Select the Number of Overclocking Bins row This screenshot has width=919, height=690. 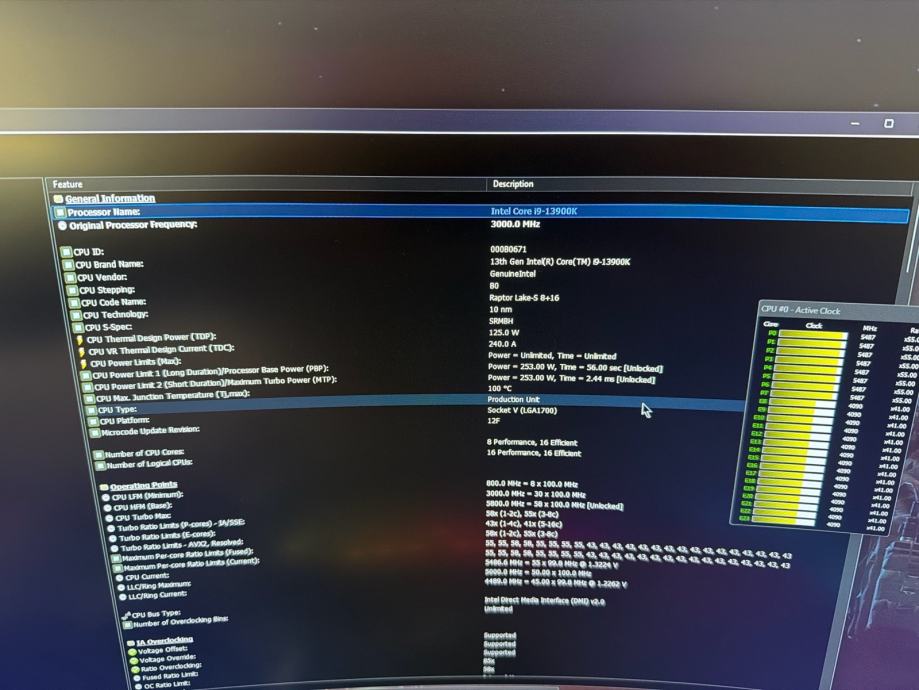181,621
